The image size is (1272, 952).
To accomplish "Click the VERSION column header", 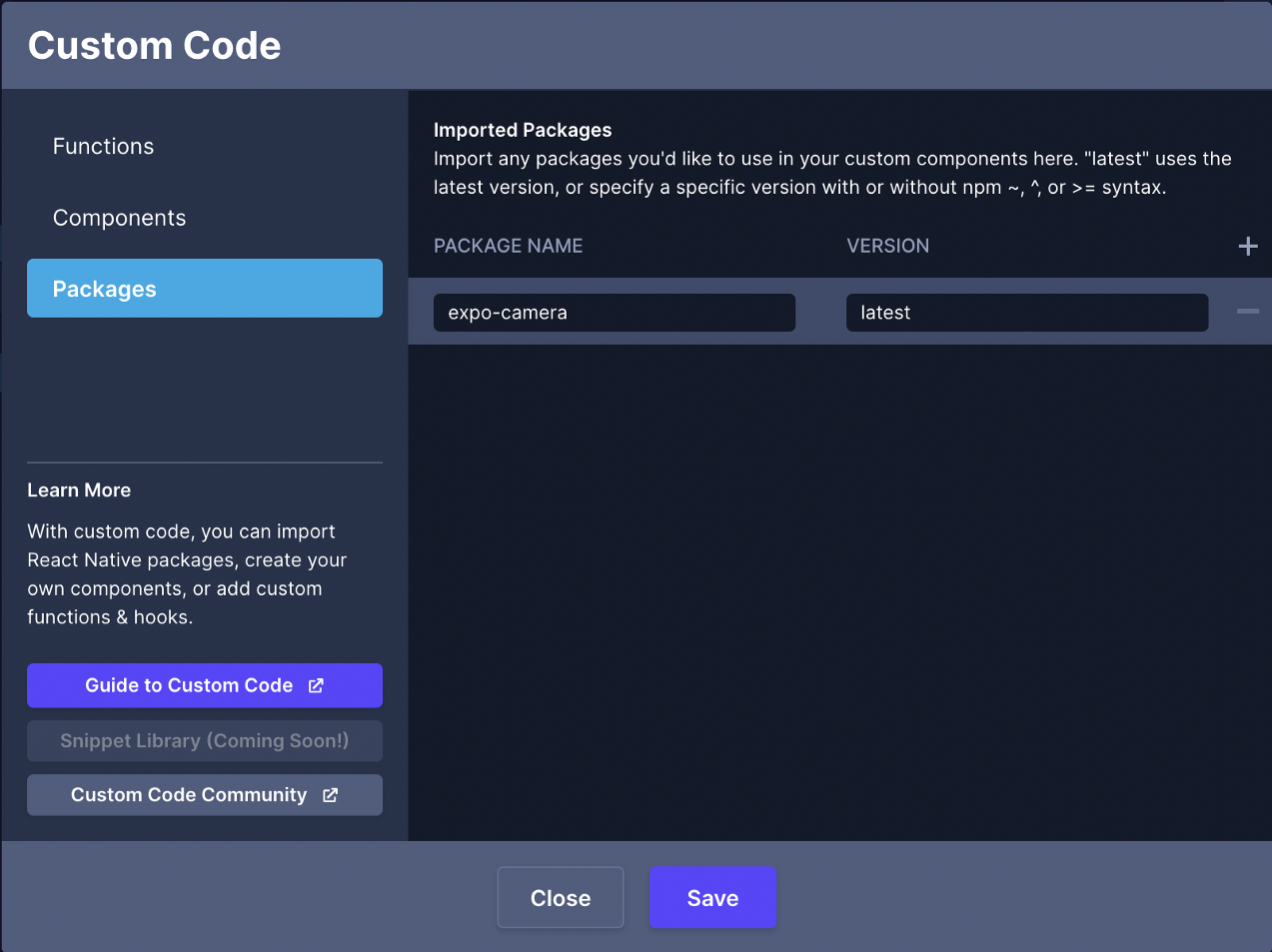I will pos(887,246).
